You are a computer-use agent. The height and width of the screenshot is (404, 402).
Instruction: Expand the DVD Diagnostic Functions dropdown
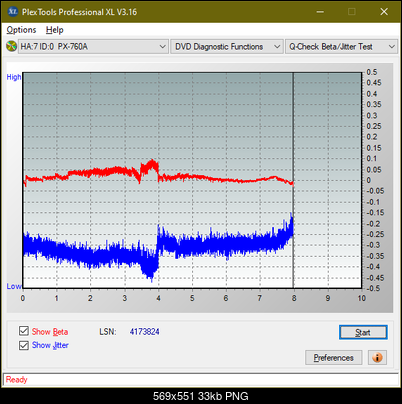click(x=227, y=47)
